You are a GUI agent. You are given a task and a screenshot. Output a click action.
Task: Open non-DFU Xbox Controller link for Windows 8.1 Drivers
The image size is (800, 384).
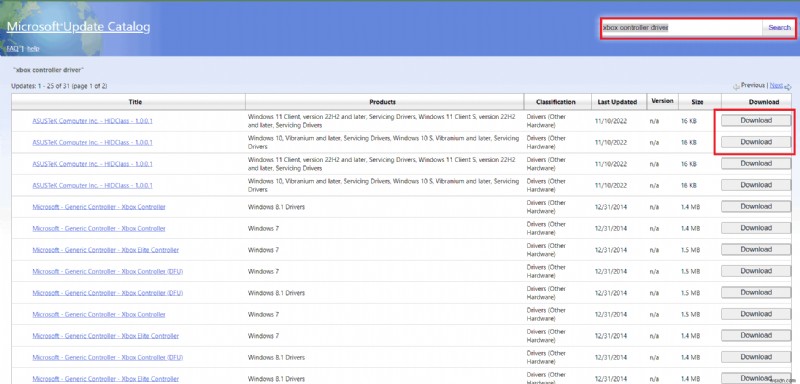coord(99,207)
